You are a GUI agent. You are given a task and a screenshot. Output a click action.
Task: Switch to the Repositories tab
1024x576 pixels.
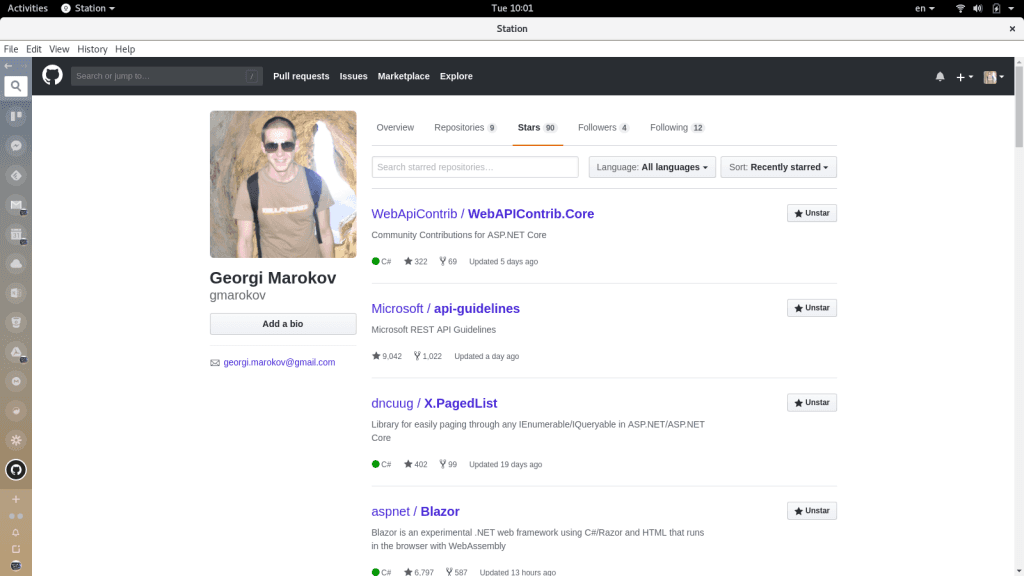[x=464, y=128]
